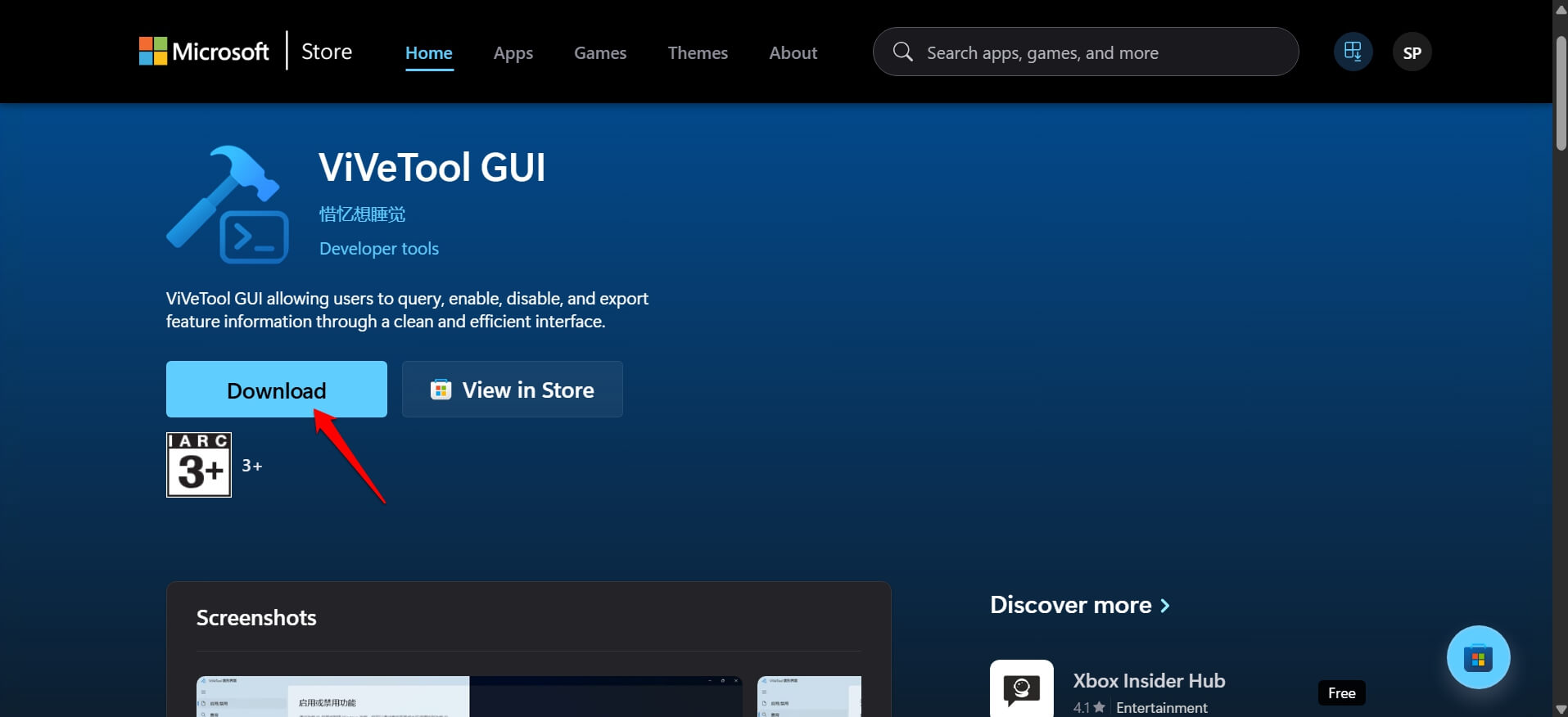
Task: Open the Apps tab
Action: (x=513, y=52)
